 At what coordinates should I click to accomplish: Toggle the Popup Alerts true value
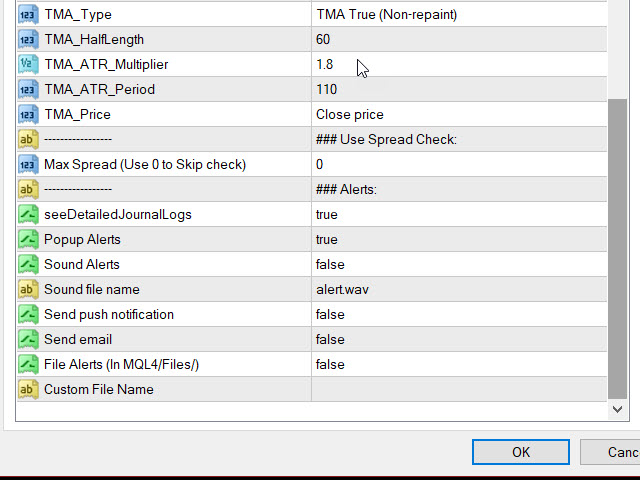coord(458,240)
